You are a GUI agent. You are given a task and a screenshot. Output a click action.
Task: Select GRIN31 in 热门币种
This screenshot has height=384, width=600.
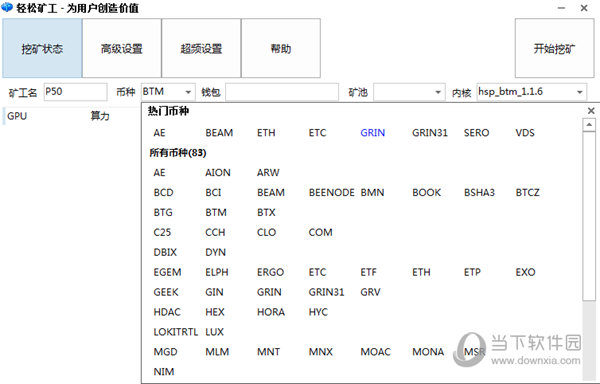pyautogui.click(x=430, y=133)
